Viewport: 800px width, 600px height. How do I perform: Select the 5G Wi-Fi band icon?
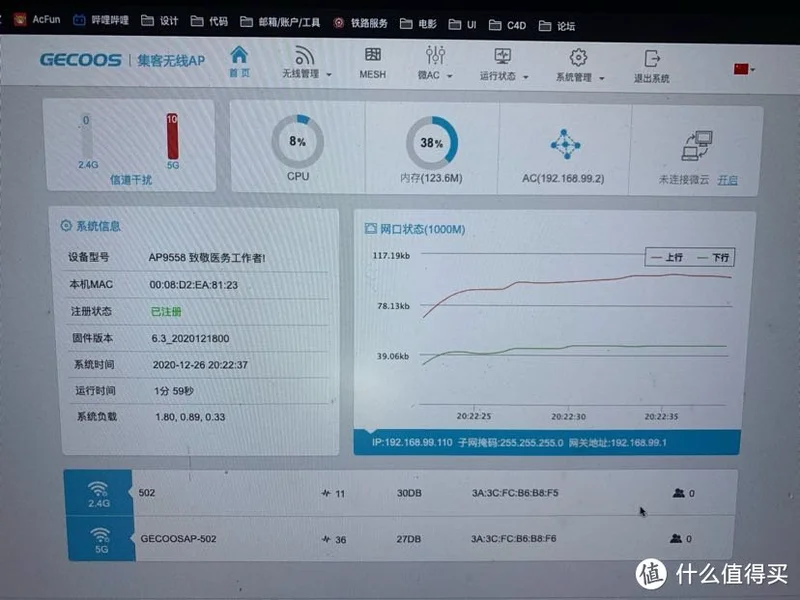(101, 540)
